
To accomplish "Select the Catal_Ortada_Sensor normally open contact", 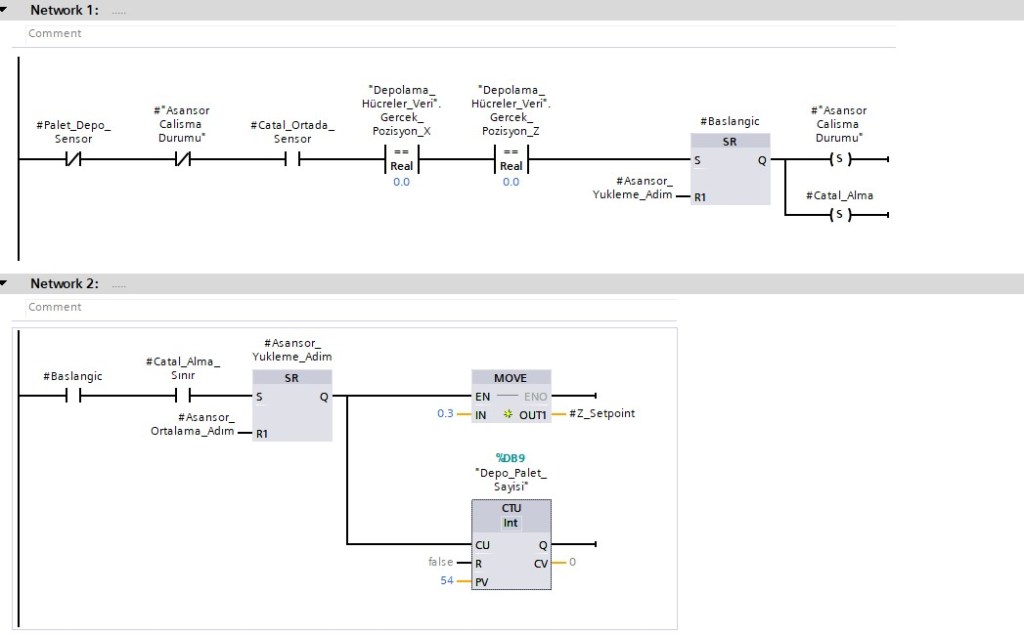I will point(292,160).
